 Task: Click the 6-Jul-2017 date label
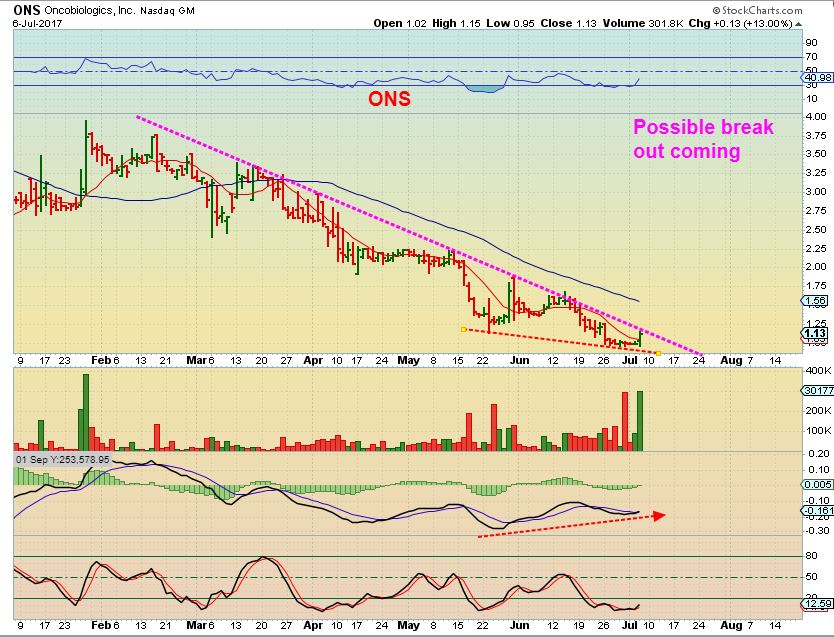pyautogui.click(x=37, y=23)
